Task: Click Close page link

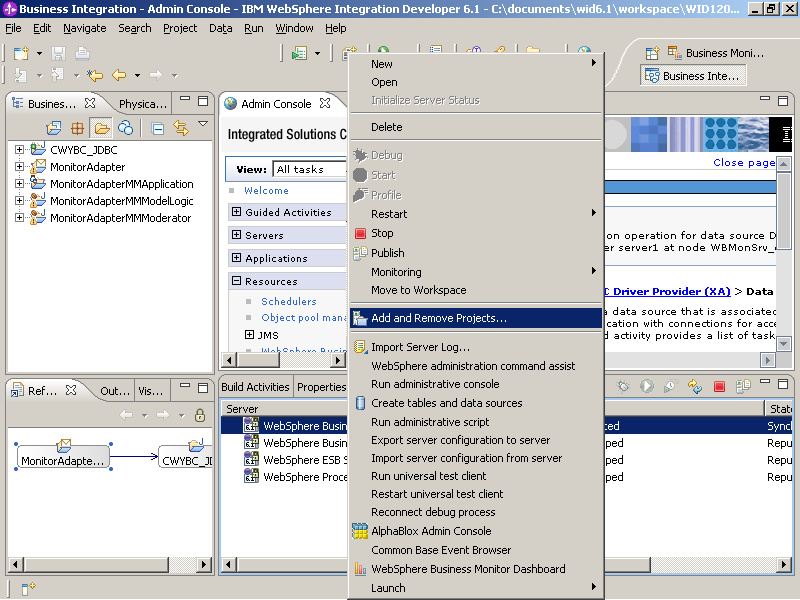Action: 744,163
